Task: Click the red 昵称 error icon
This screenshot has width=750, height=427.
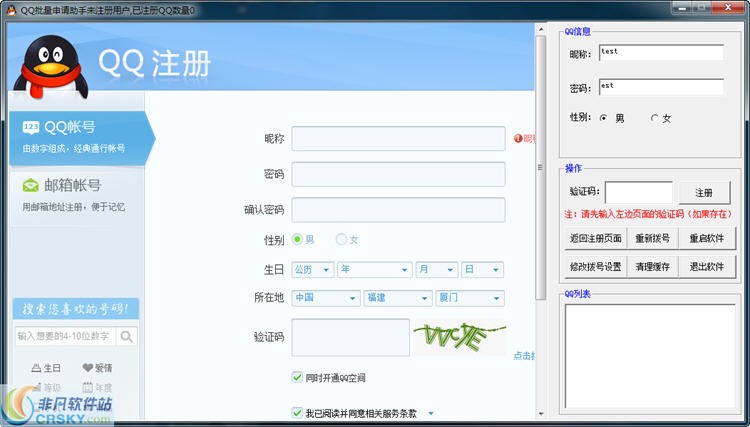Action: 518,138
